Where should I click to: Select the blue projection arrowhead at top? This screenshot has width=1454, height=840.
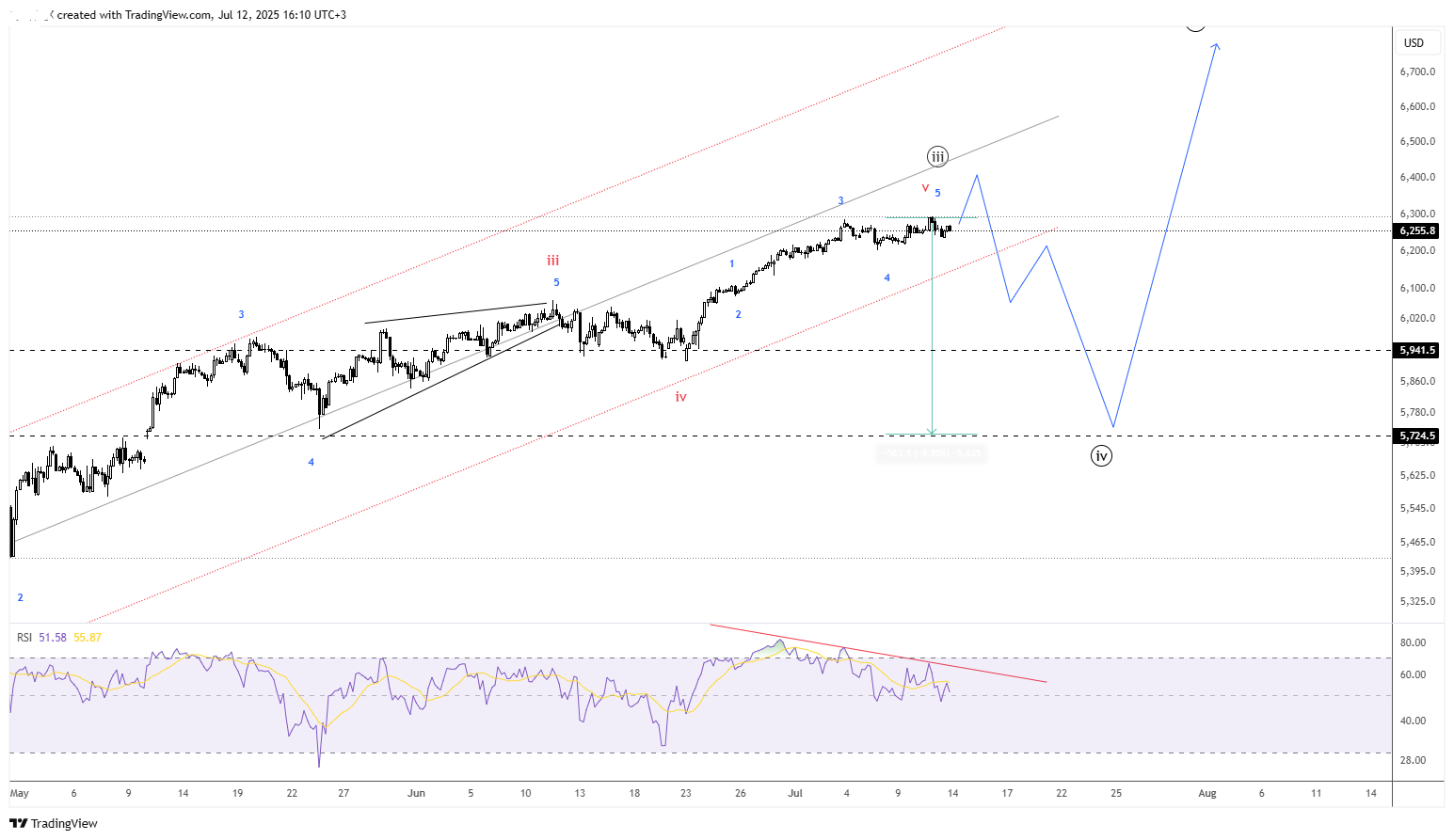[1216, 47]
